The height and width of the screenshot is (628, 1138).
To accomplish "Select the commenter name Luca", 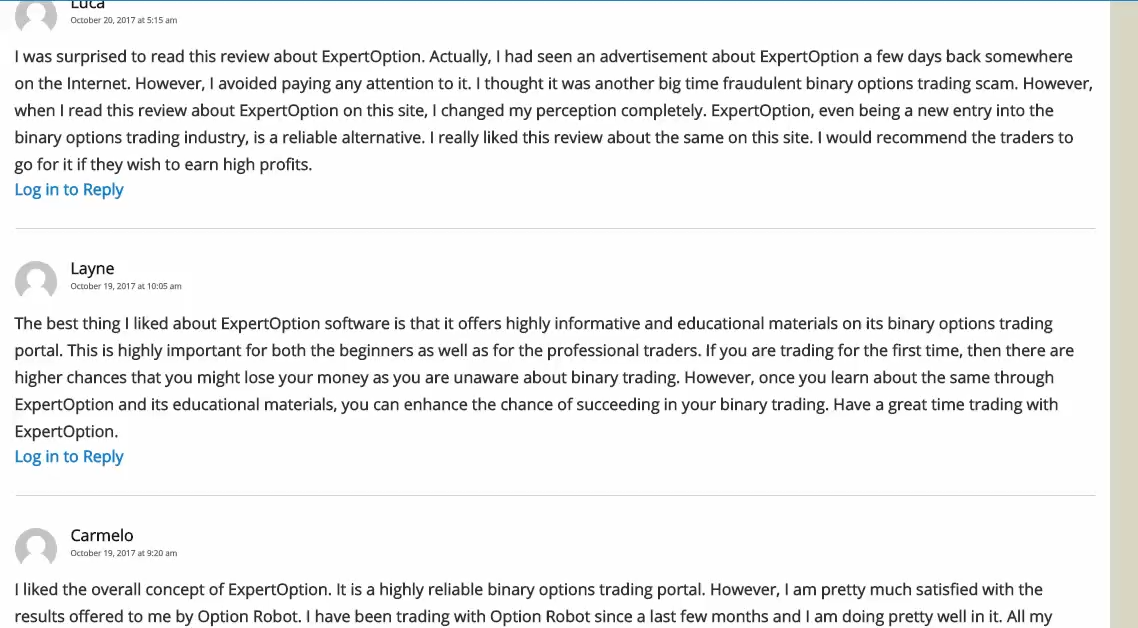I will (x=88, y=4).
